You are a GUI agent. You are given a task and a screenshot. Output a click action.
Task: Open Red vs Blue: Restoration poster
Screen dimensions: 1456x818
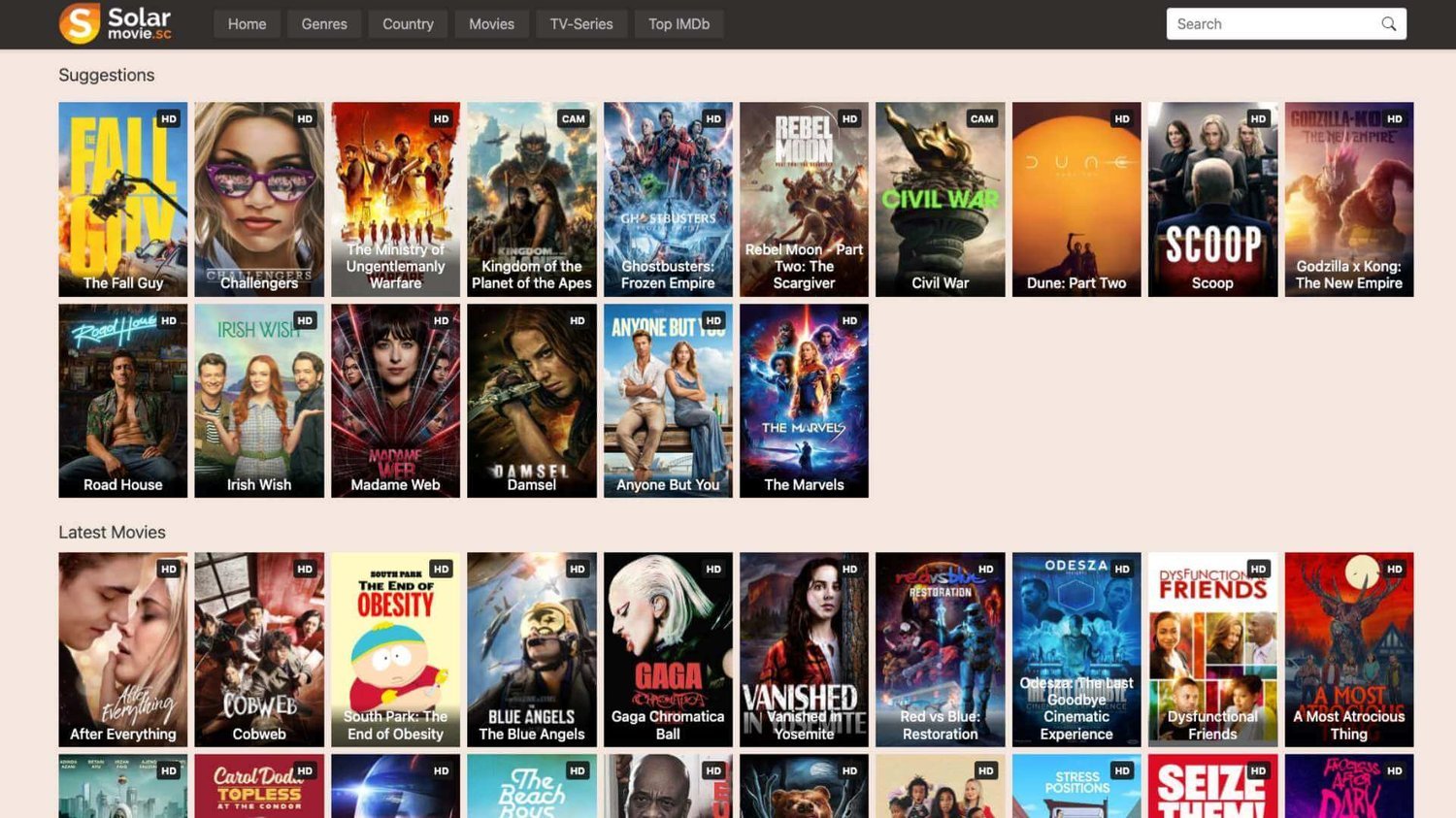(941, 649)
